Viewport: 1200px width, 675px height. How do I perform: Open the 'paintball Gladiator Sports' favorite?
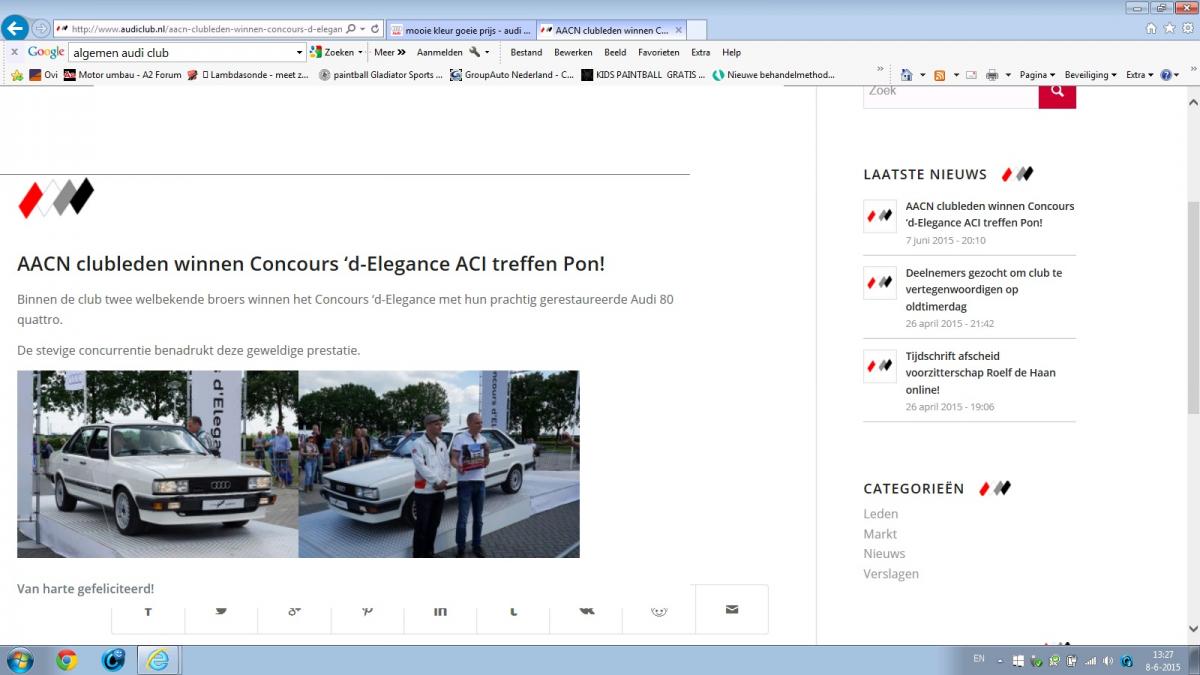[381, 75]
